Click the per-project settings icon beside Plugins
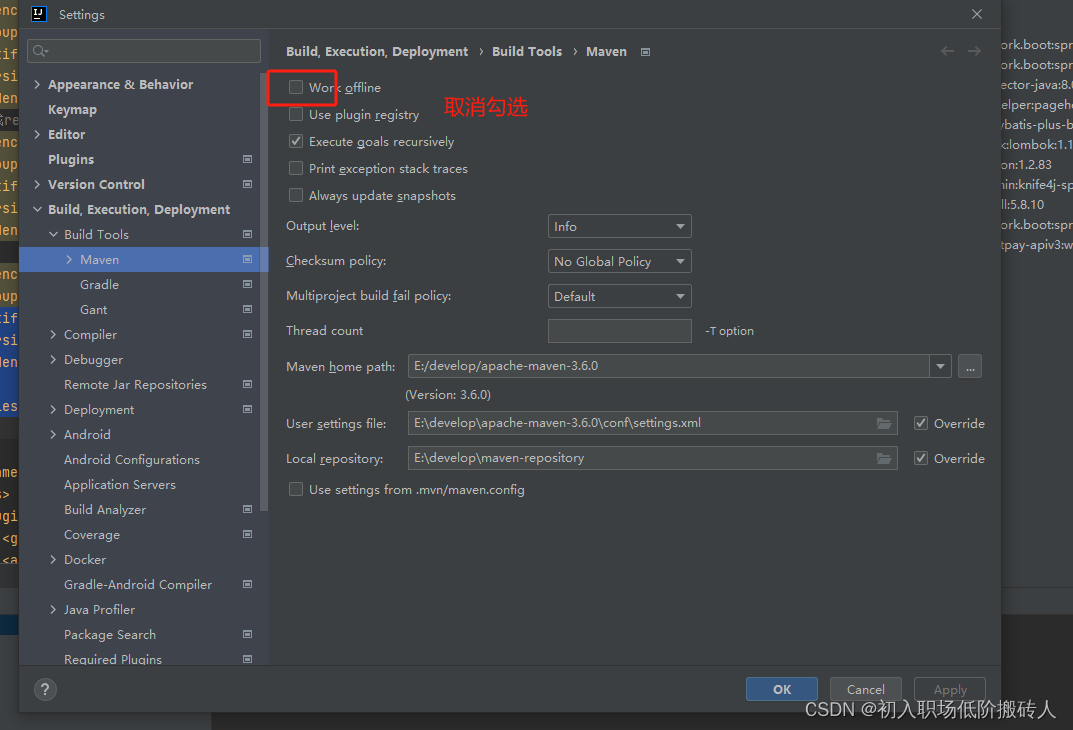Viewport: 1073px width, 730px height. (246, 159)
